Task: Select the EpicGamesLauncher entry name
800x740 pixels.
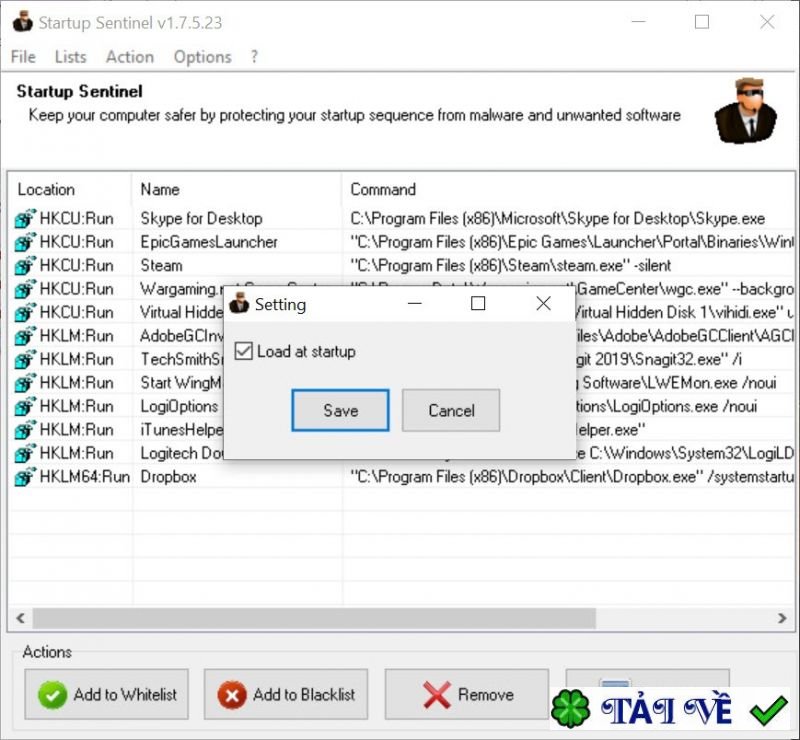Action: click(x=209, y=242)
